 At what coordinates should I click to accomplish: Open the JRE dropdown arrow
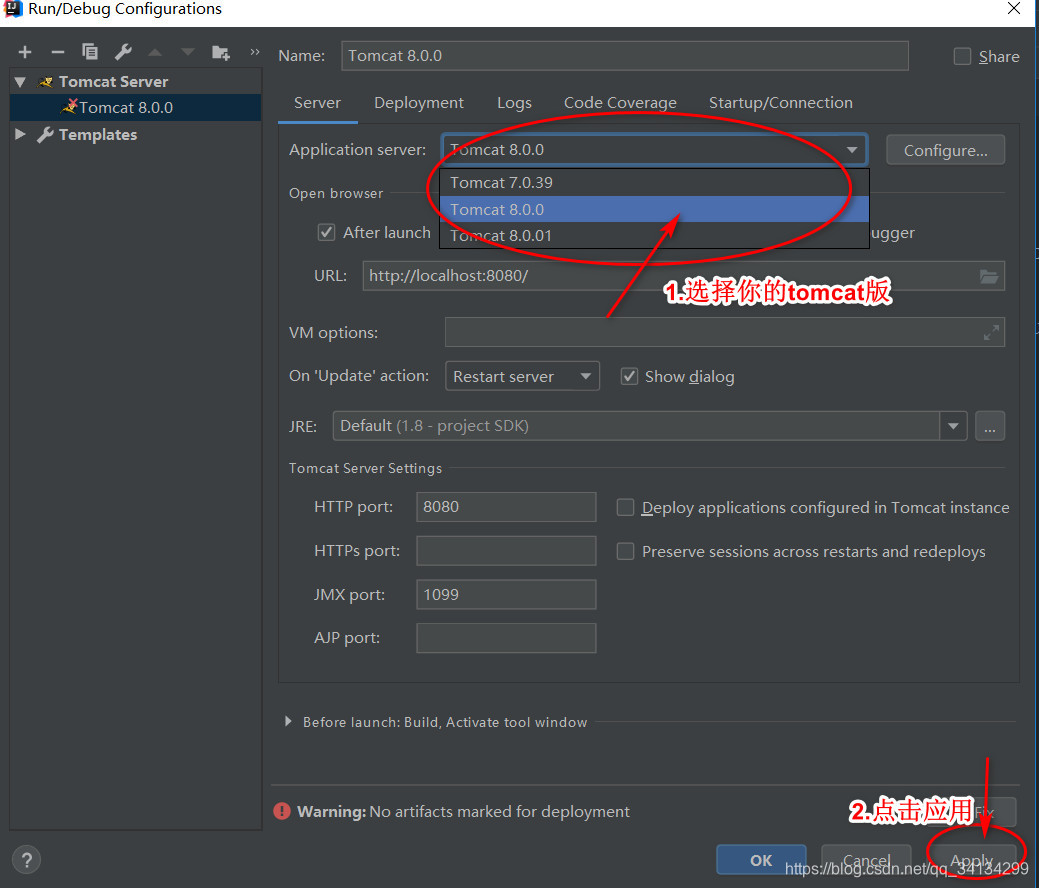954,426
